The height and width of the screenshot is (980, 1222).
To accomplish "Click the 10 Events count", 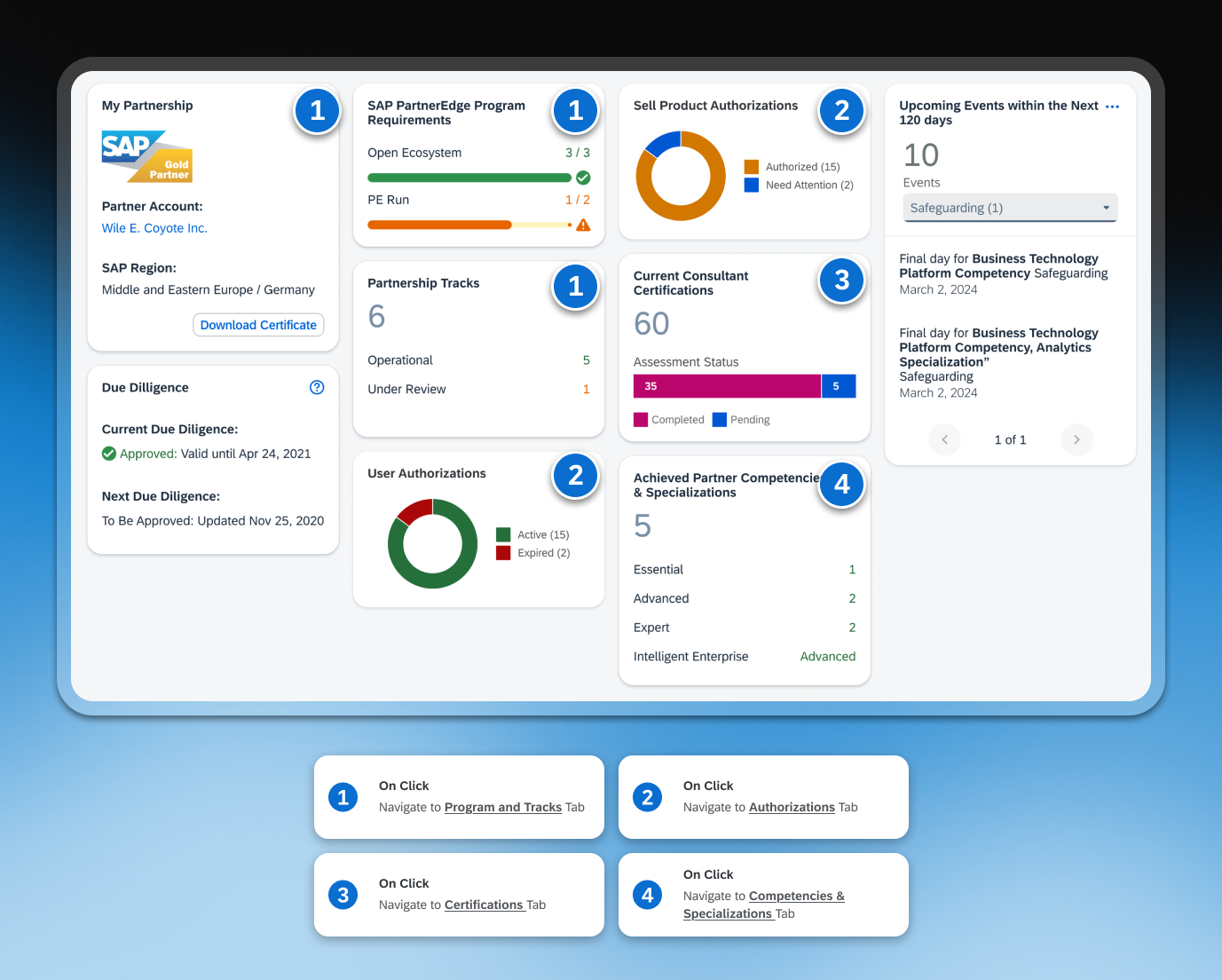I will pyautogui.click(x=921, y=155).
